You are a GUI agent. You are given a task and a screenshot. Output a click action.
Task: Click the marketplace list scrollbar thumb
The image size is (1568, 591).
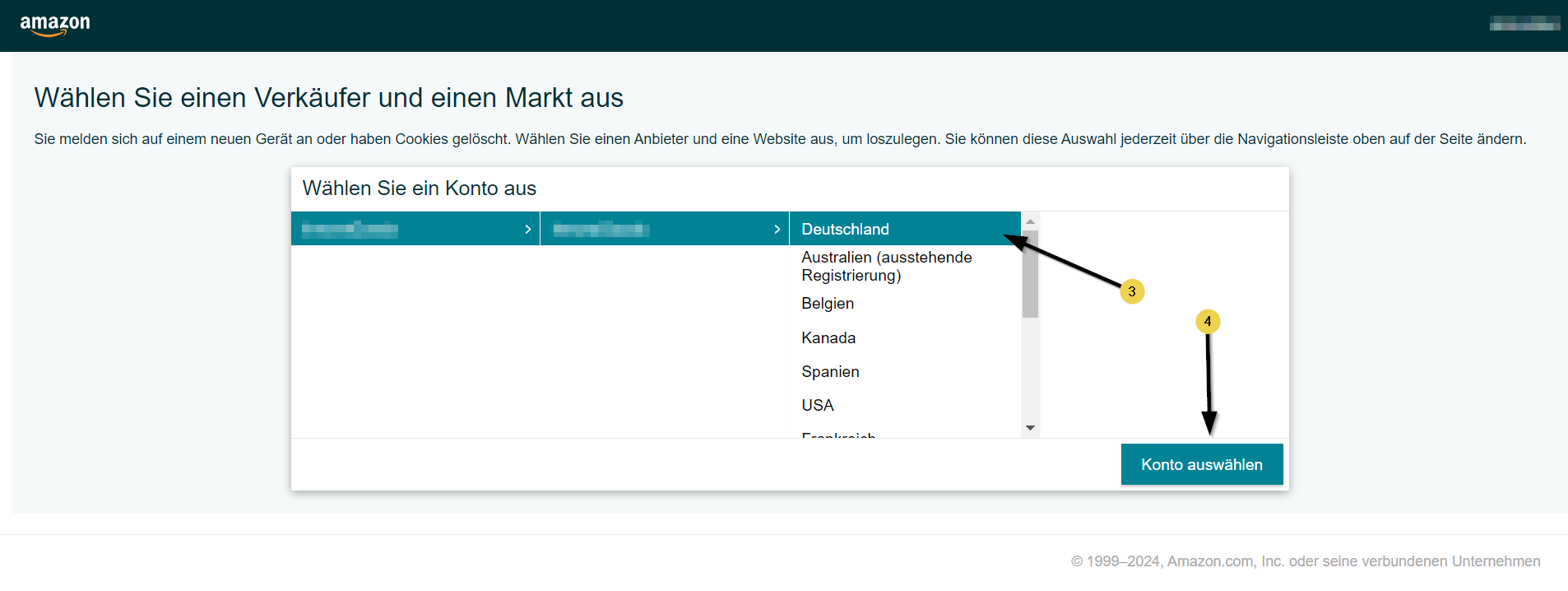click(1030, 276)
